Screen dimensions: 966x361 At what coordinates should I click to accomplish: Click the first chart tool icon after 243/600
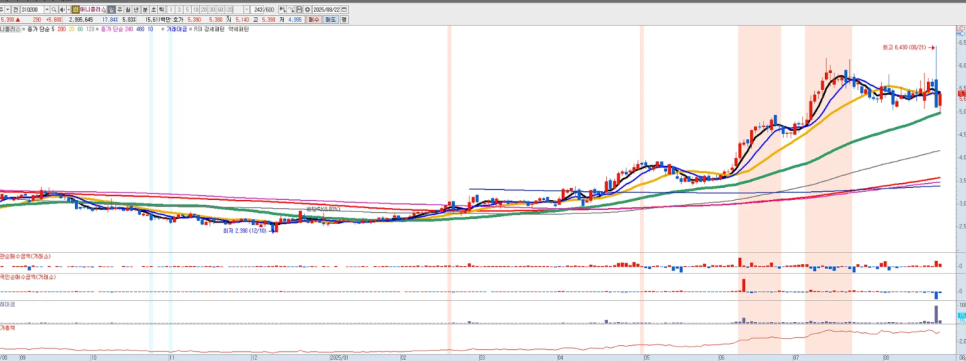coord(282,10)
